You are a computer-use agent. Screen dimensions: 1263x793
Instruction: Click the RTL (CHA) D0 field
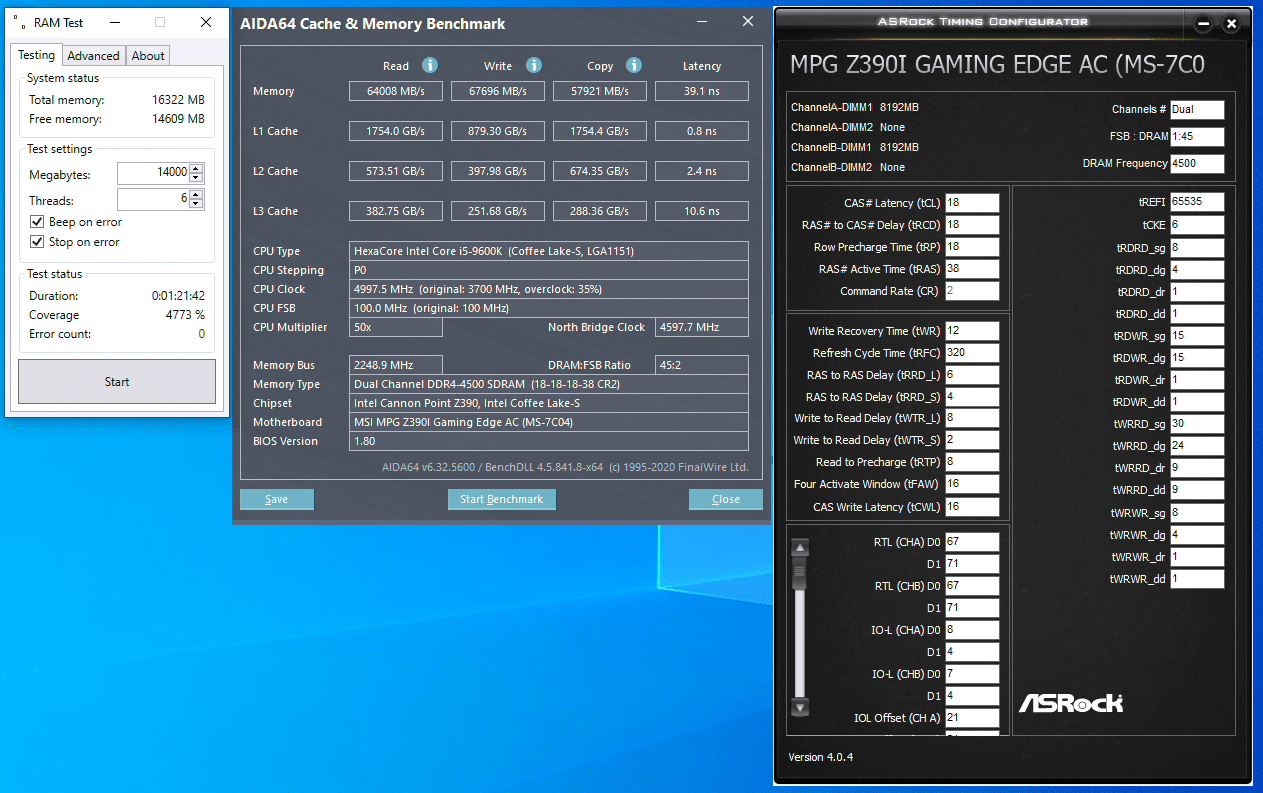coord(972,542)
